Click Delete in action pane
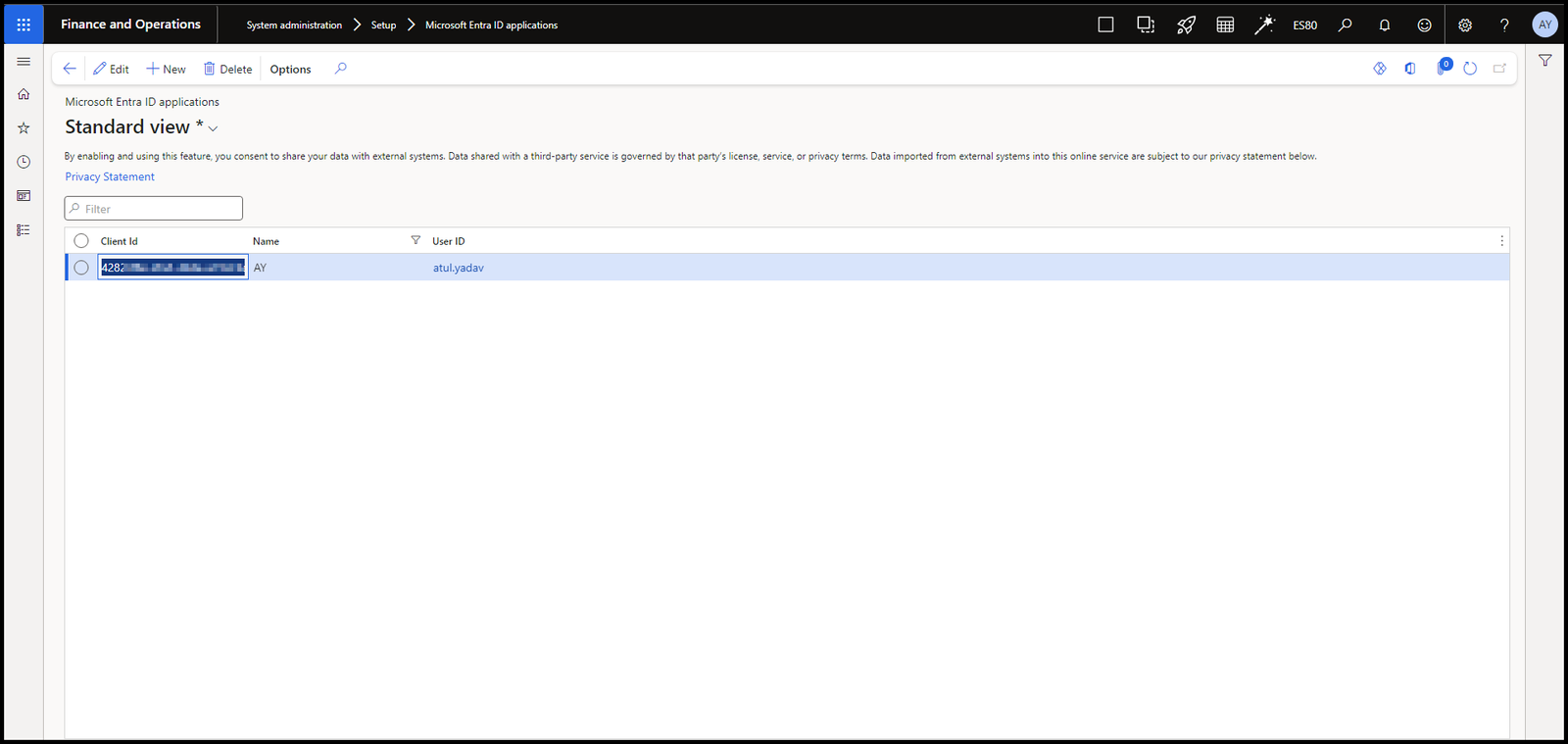The width and height of the screenshot is (1568, 744). click(x=227, y=69)
